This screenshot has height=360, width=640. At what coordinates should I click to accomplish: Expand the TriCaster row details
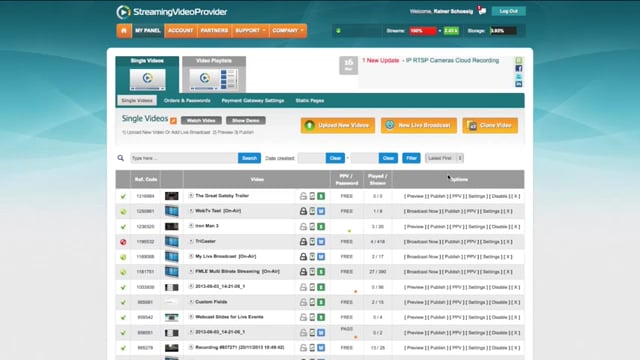191,241
